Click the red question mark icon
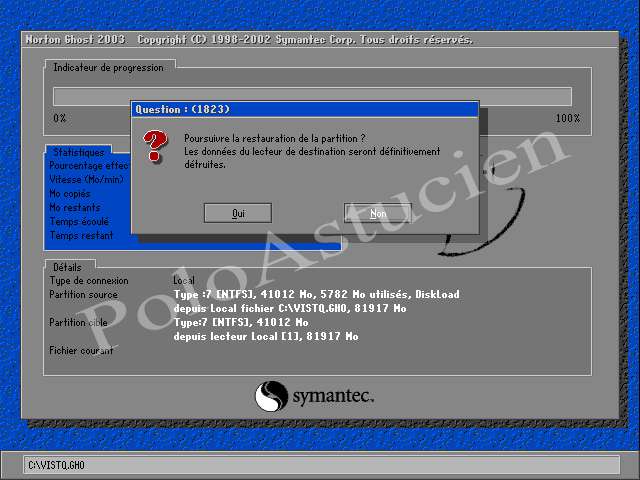Image resolution: width=640 pixels, height=480 pixels. coord(155,145)
